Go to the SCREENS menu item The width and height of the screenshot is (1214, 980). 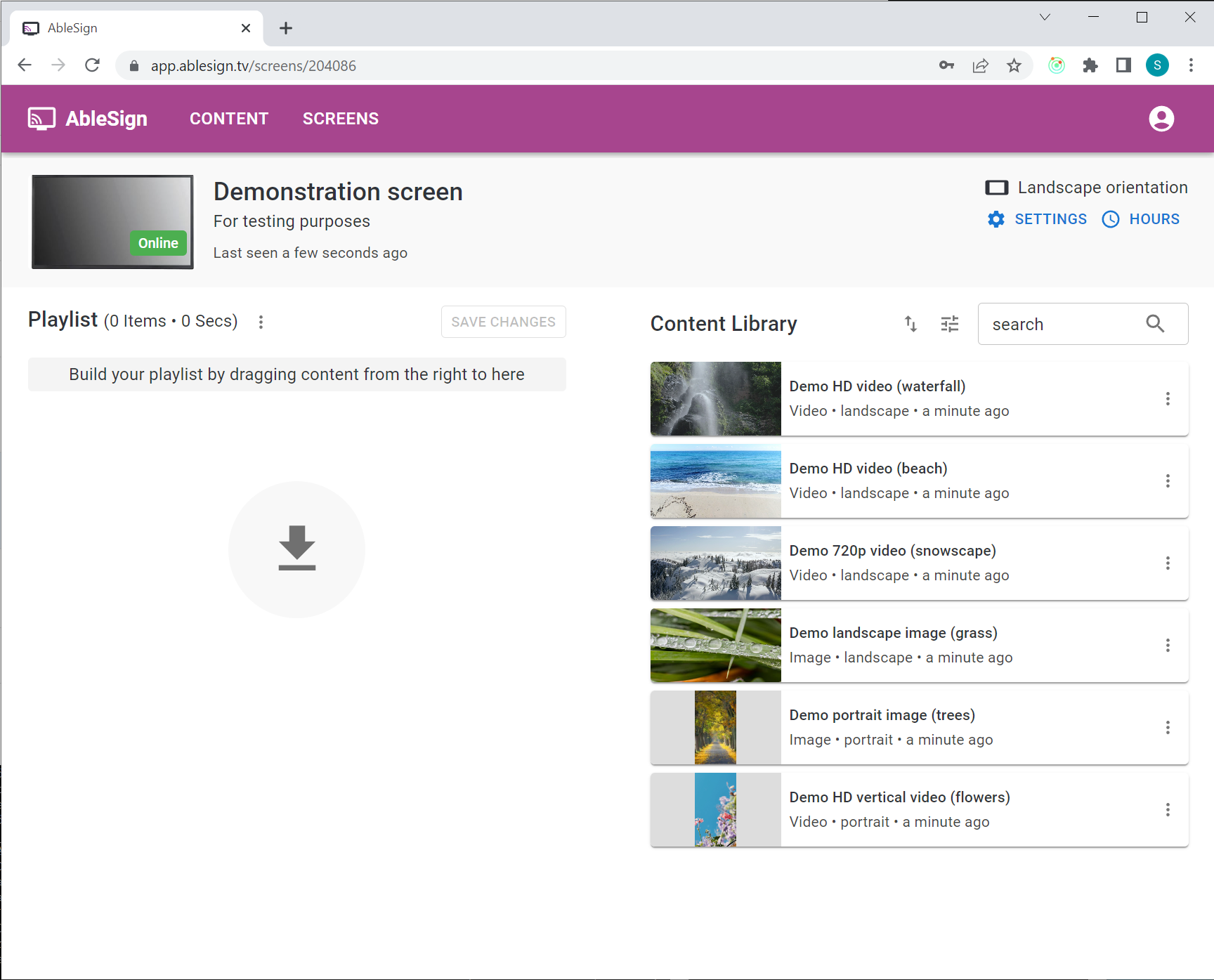340,119
